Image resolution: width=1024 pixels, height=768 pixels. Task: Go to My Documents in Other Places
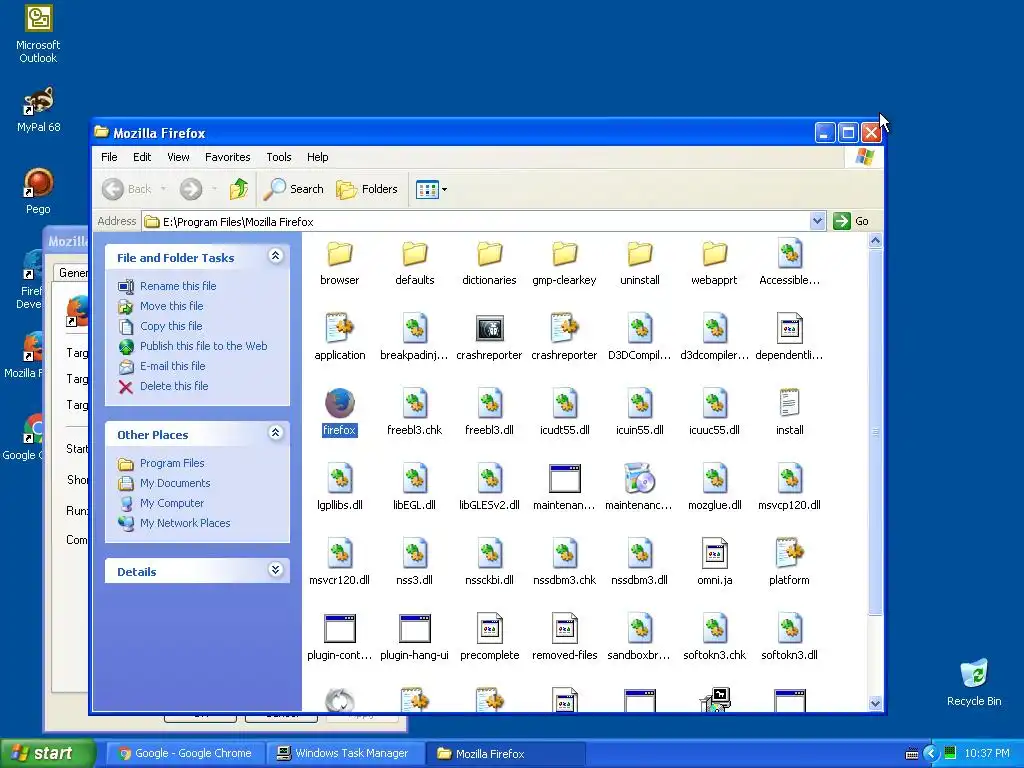(x=175, y=483)
